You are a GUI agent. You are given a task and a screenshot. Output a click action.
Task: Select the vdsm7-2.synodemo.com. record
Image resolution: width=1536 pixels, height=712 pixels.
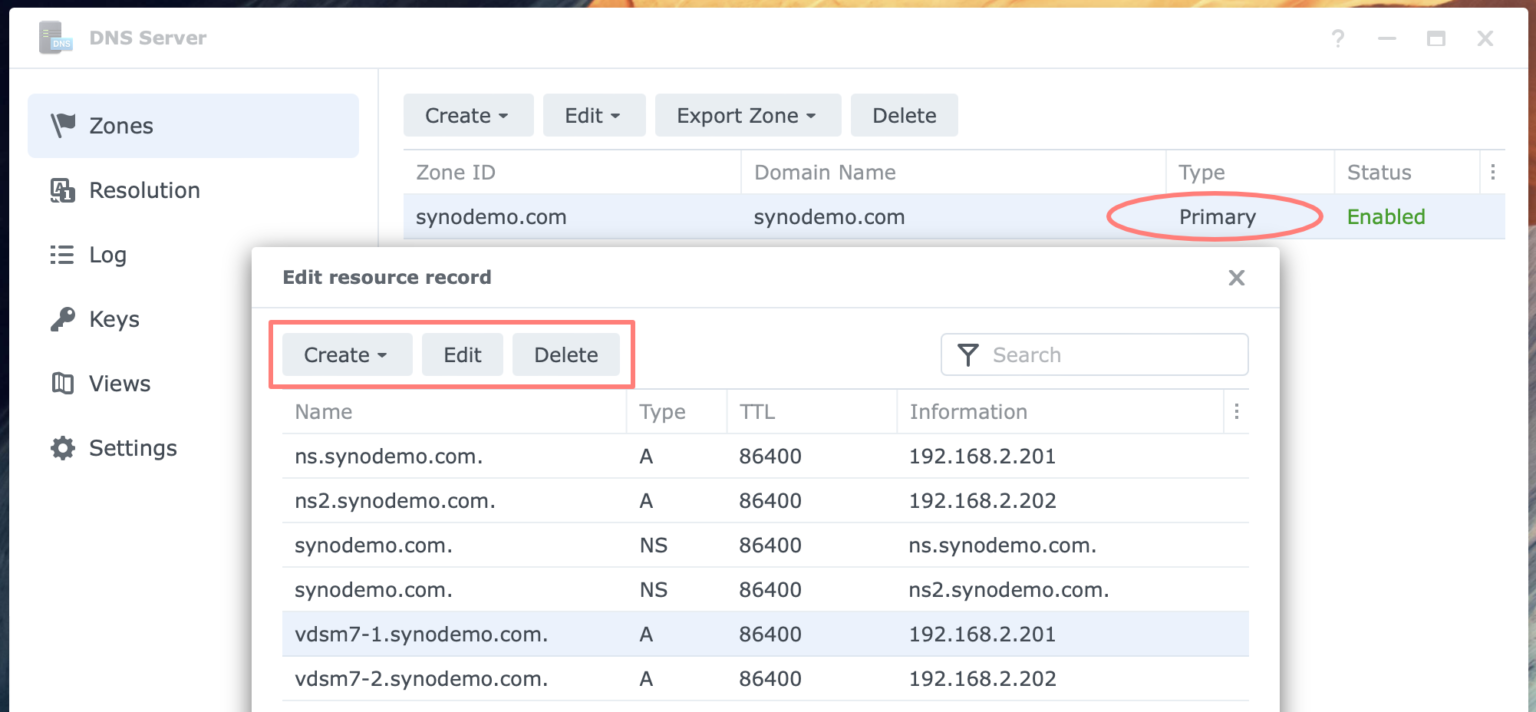pos(765,679)
